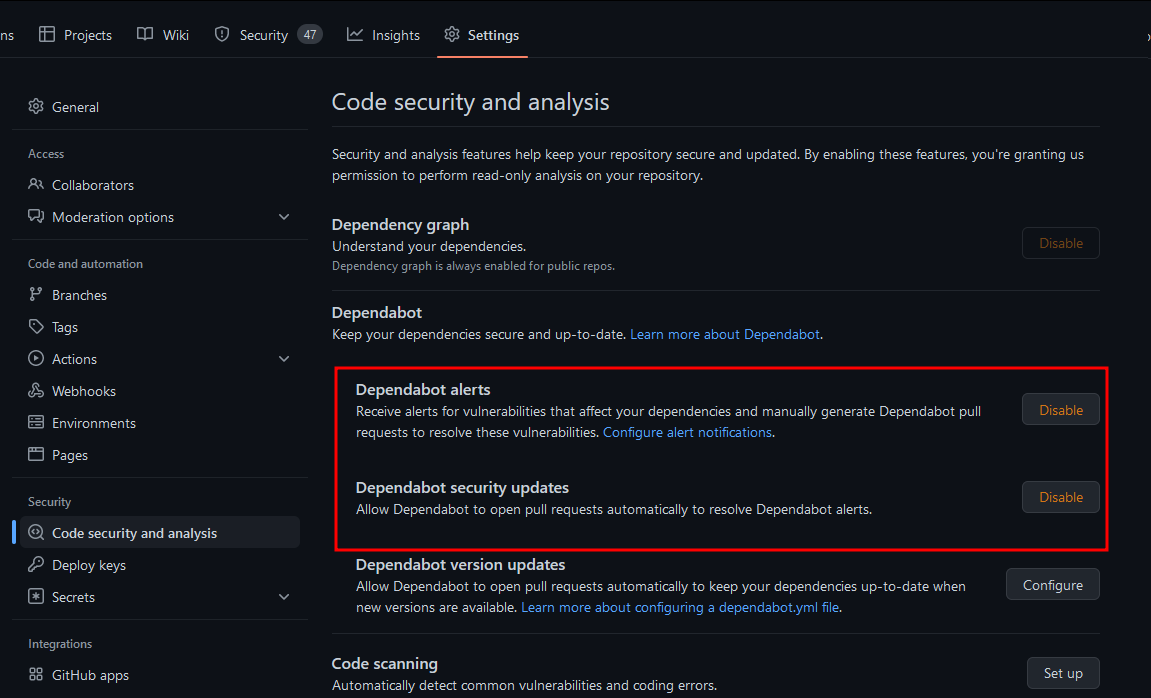Disable Dependabot alerts

(1061, 410)
